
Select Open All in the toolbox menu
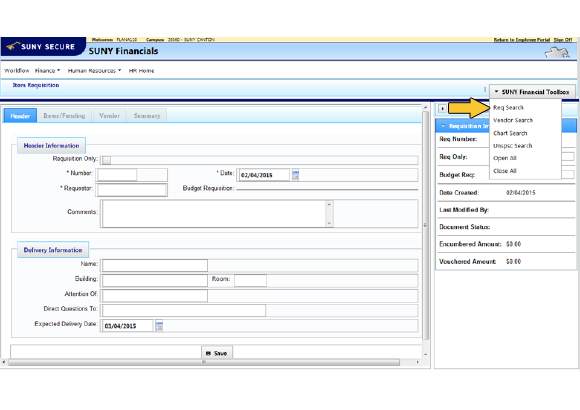click(505, 158)
